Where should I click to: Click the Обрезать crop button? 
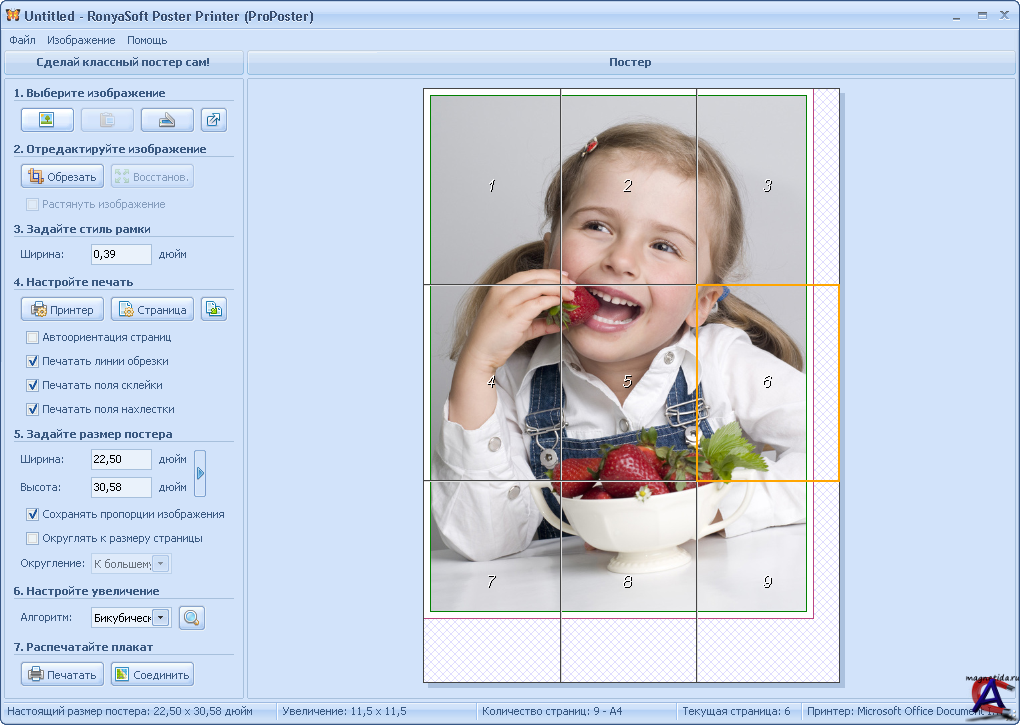pos(62,177)
